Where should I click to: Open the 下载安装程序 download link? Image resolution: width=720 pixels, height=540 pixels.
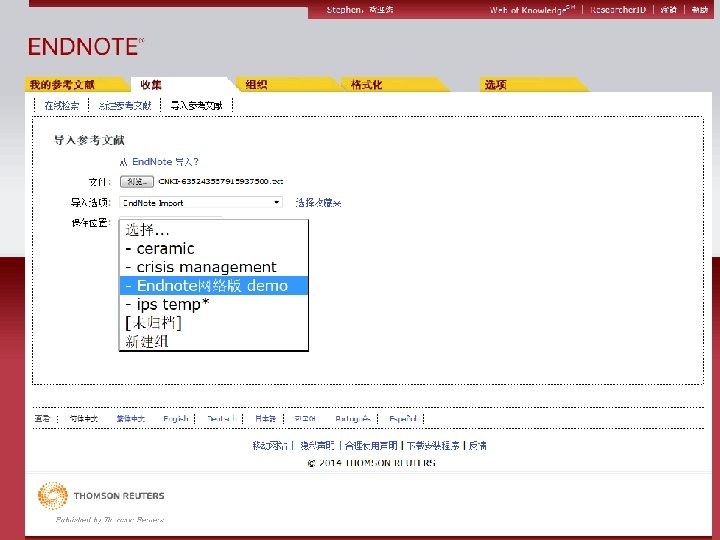coord(433,445)
